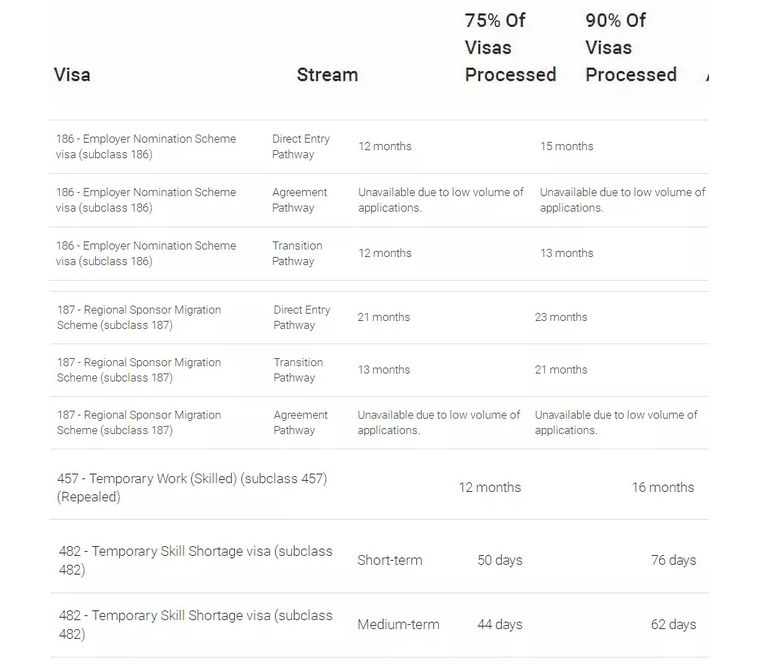Select the "90% Of Visas Processed" header

(x=630, y=47)
